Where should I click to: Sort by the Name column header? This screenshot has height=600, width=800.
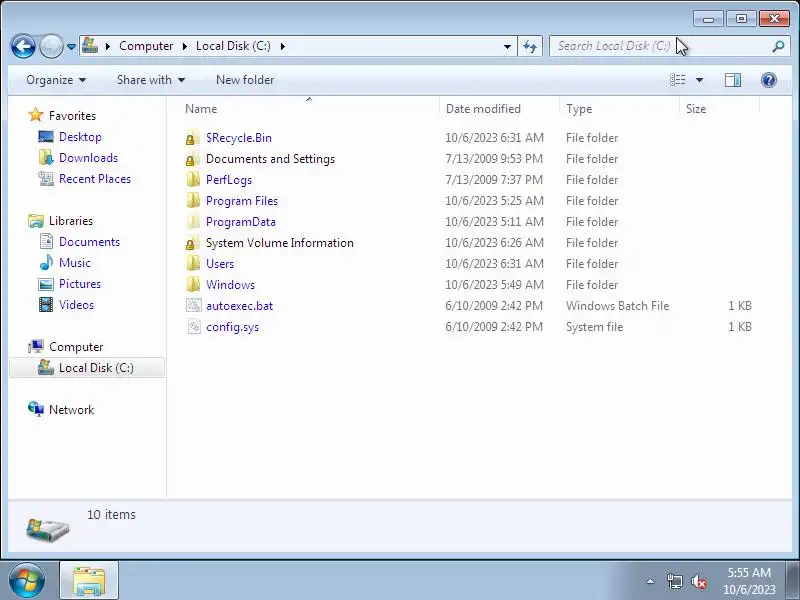click(x=309, y=109)
